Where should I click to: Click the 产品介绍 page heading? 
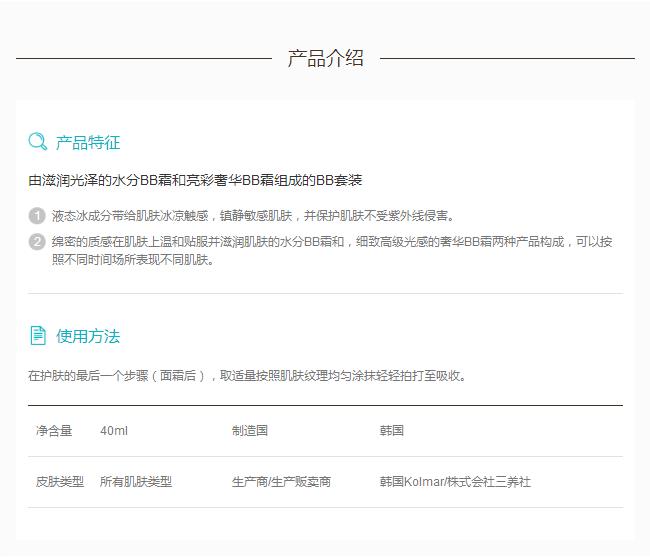click(325, 58)
